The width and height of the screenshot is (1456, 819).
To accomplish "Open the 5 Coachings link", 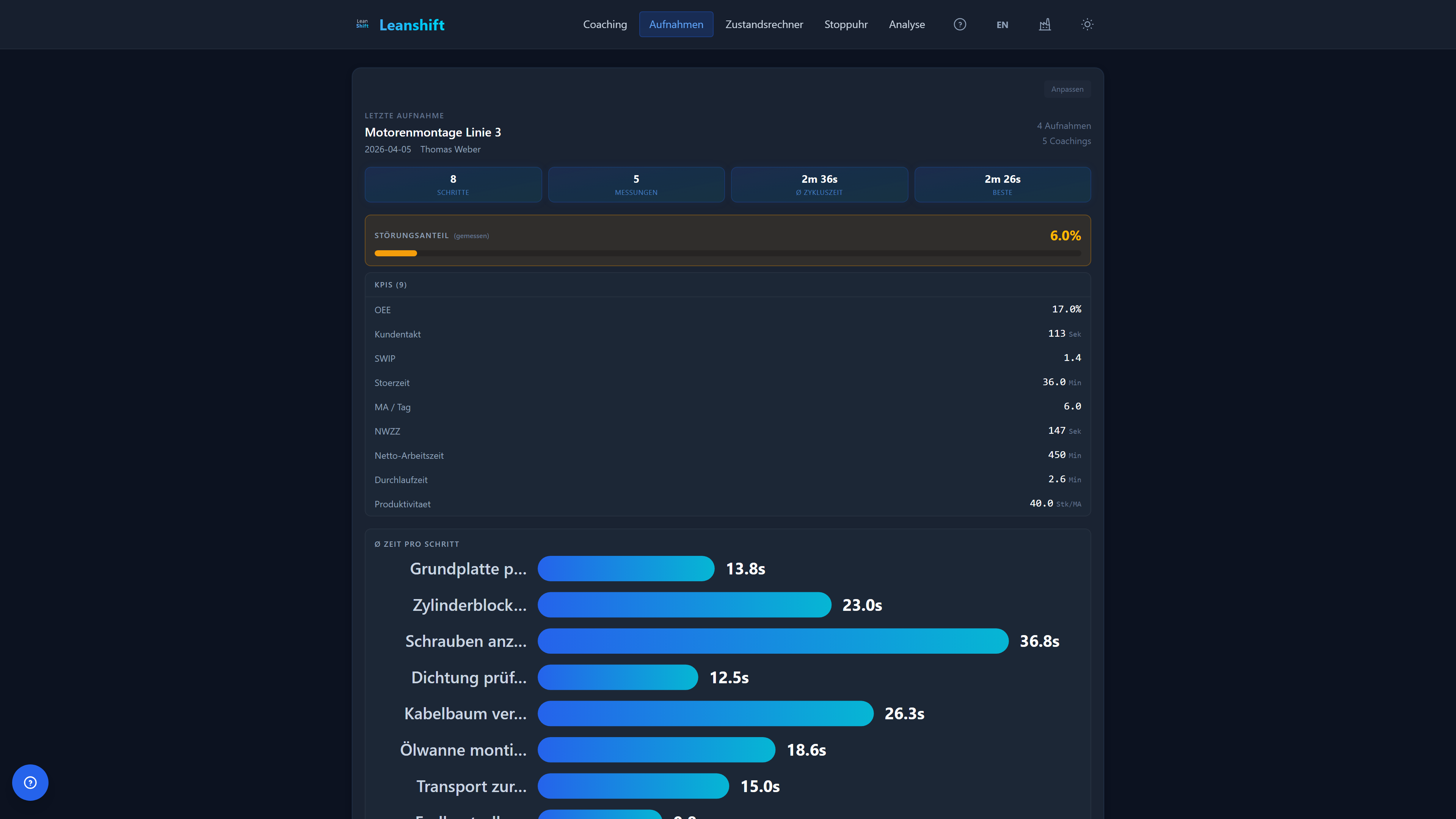I will (1066, 141).
